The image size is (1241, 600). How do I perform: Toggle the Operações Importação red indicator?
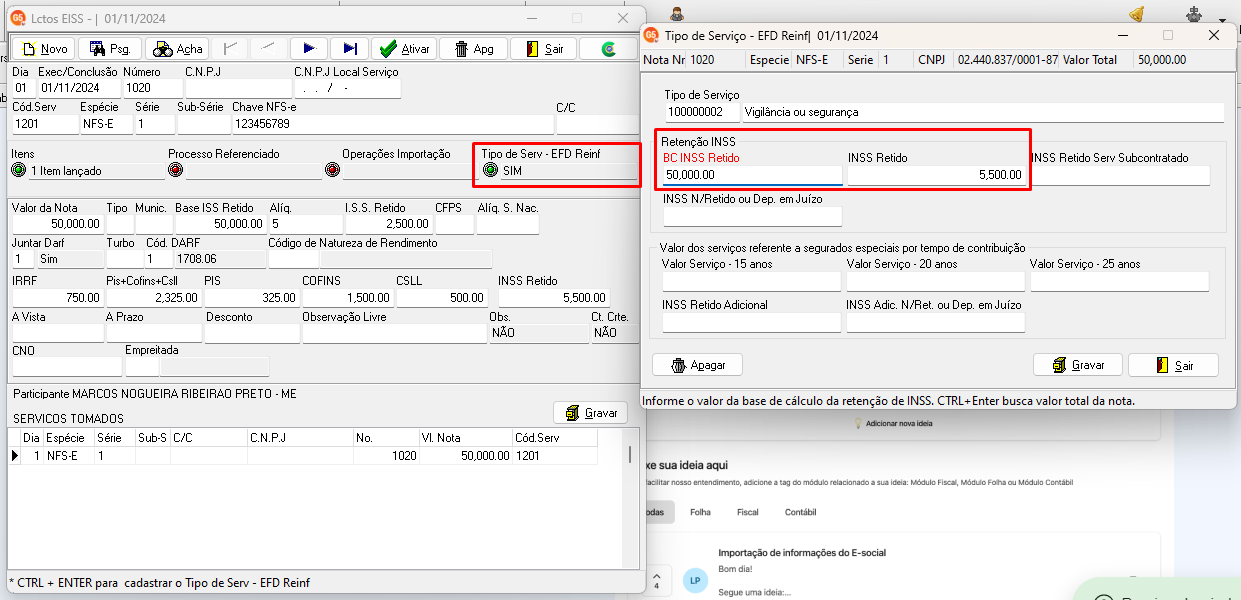click(x=332, y=170)
